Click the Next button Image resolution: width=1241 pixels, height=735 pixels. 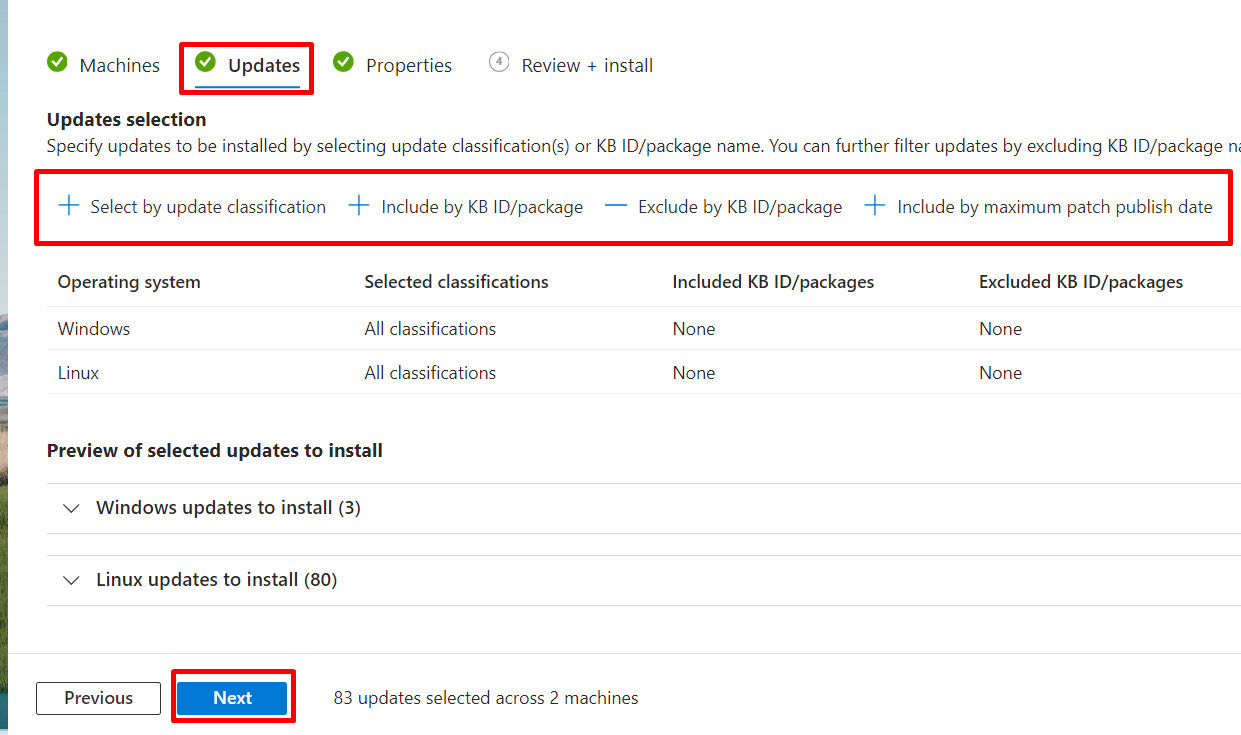click(232, 698)
